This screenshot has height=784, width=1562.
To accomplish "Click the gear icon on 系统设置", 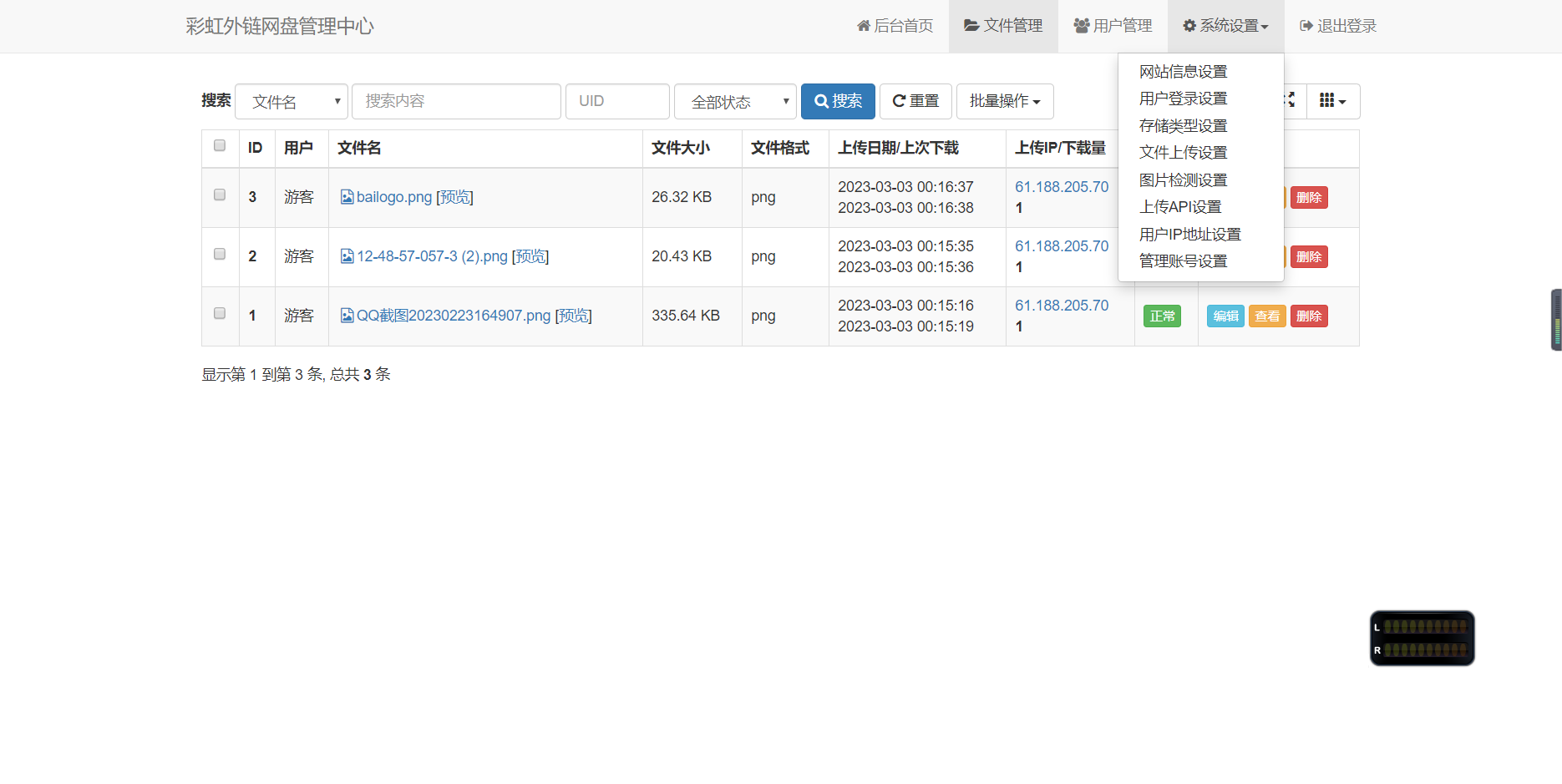I will pyautogui.click(x=1189, y=25).
